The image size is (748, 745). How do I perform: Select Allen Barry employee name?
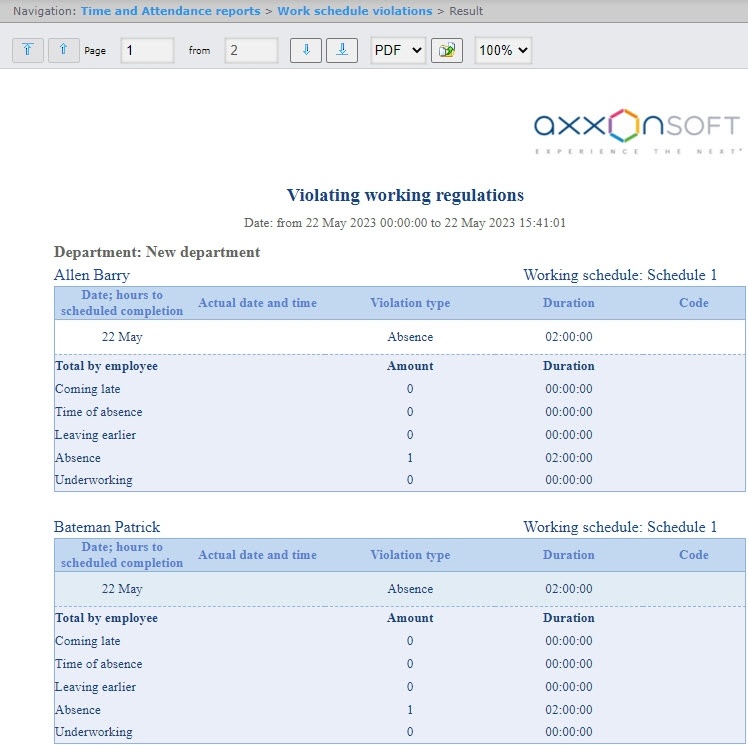pos(92,275)
